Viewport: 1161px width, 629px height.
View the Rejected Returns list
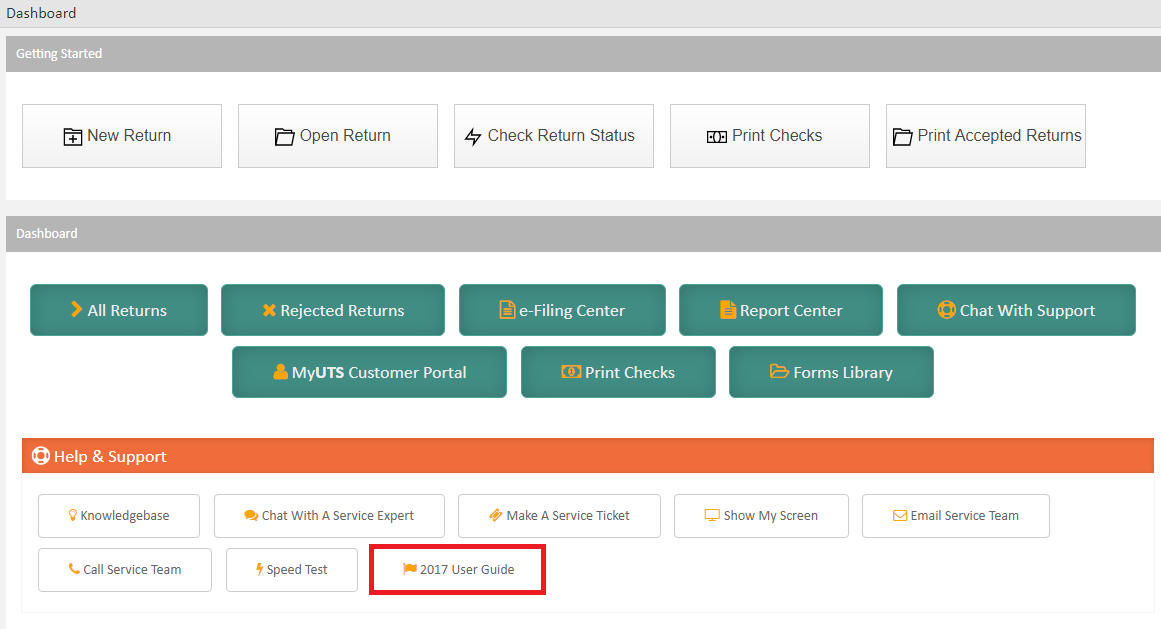333,310
